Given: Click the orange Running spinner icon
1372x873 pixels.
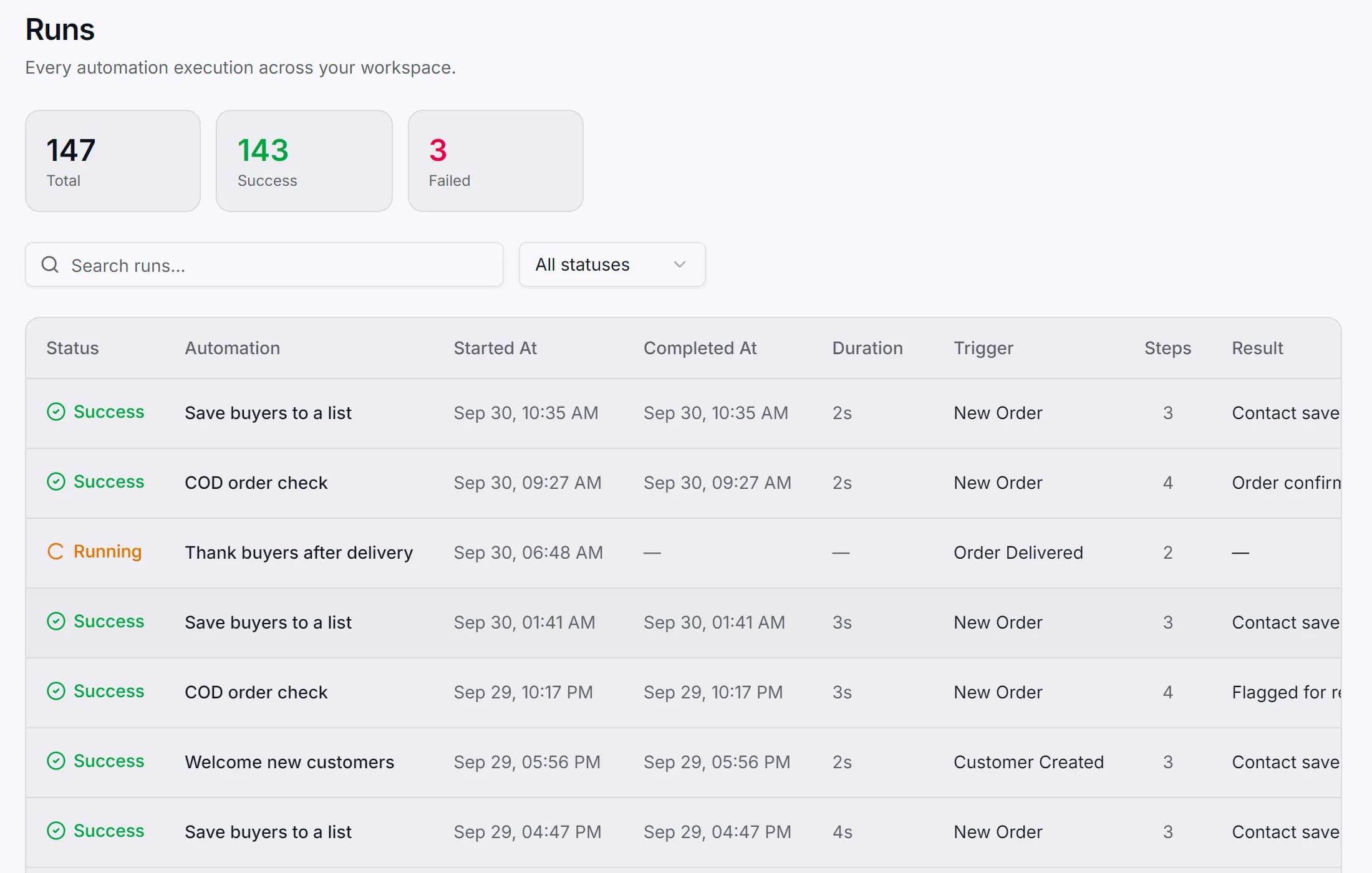Looking at the screenshot, I should (x=56, y=552).
